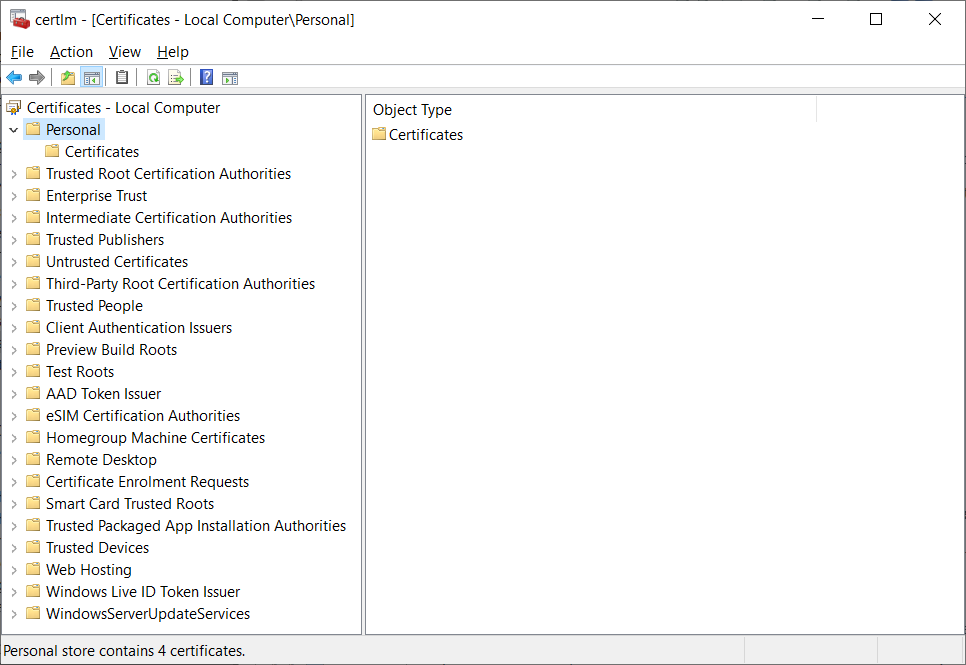This screenshot has width=966, height=665.
Task: Select the Web Hosting store
Action: click(x=88, y=570)
